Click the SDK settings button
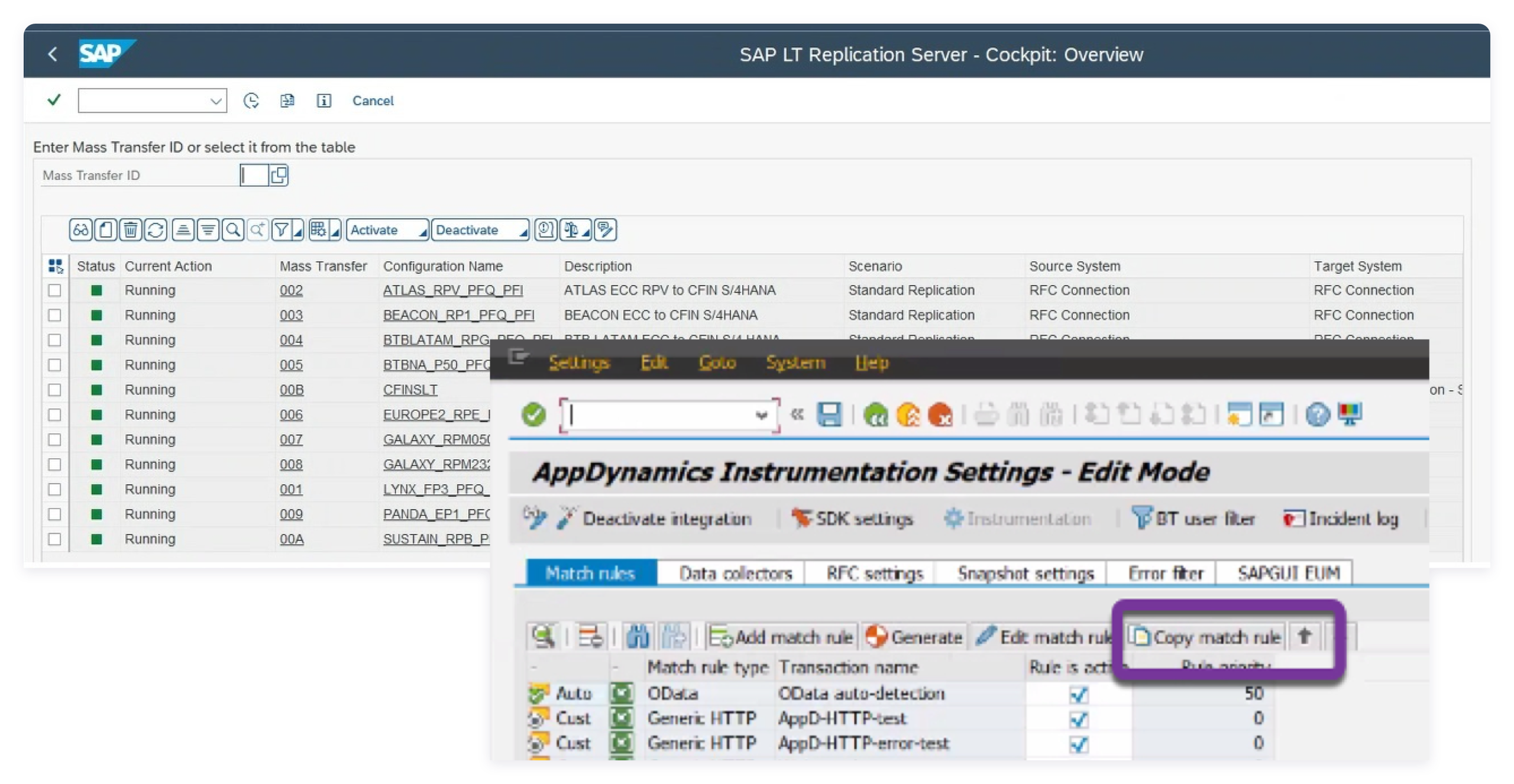The image size is (1514, 784). [x=852, y=518]
